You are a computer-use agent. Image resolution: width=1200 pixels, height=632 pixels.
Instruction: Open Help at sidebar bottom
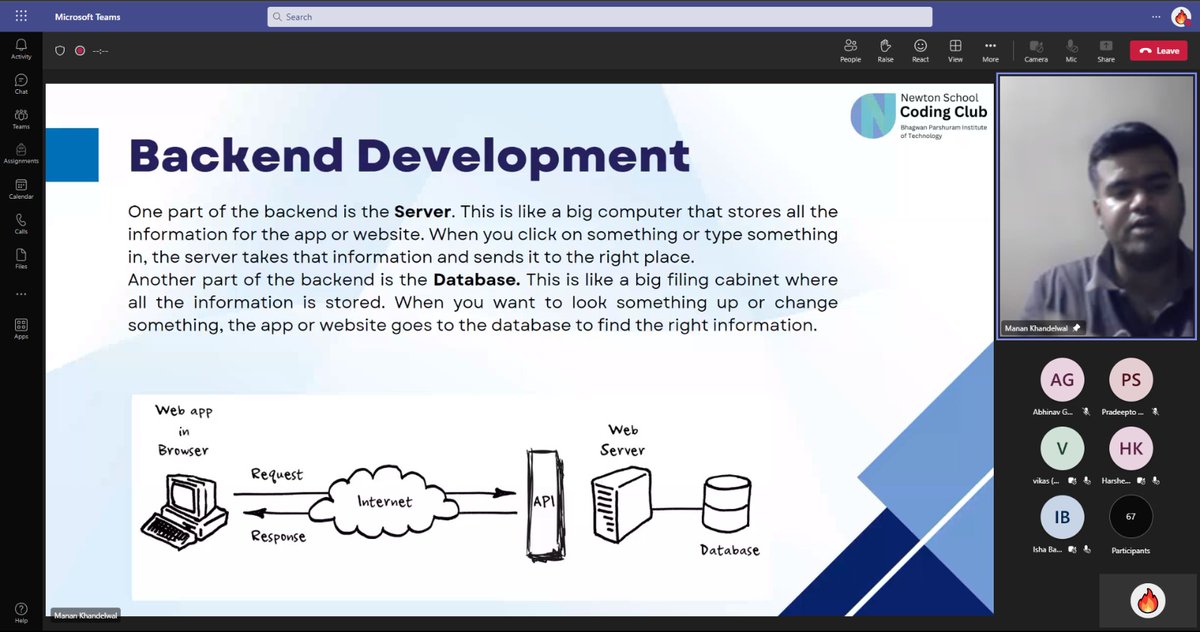(x=21, y=612)
